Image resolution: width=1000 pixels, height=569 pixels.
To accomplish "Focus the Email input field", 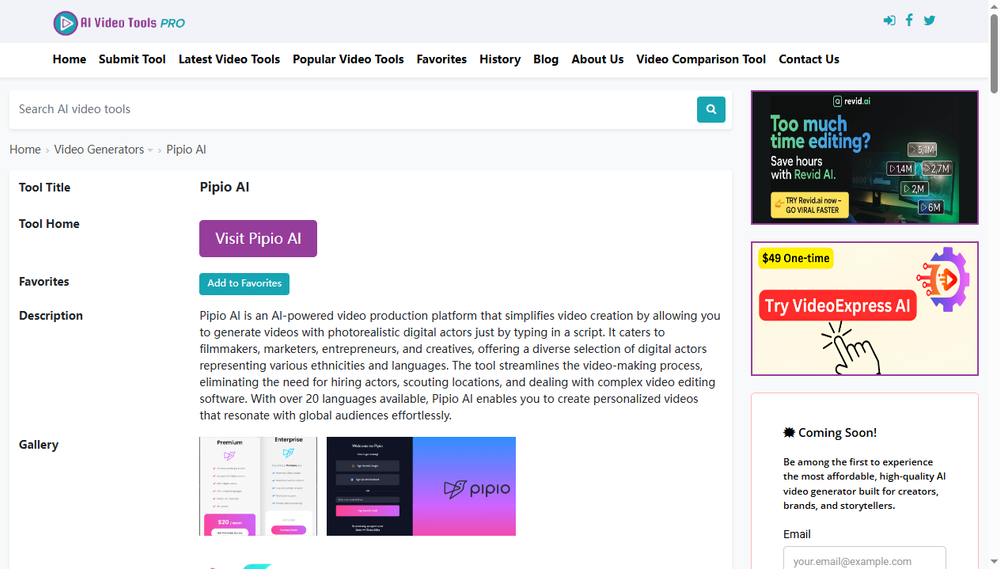I will pos(864,560).
